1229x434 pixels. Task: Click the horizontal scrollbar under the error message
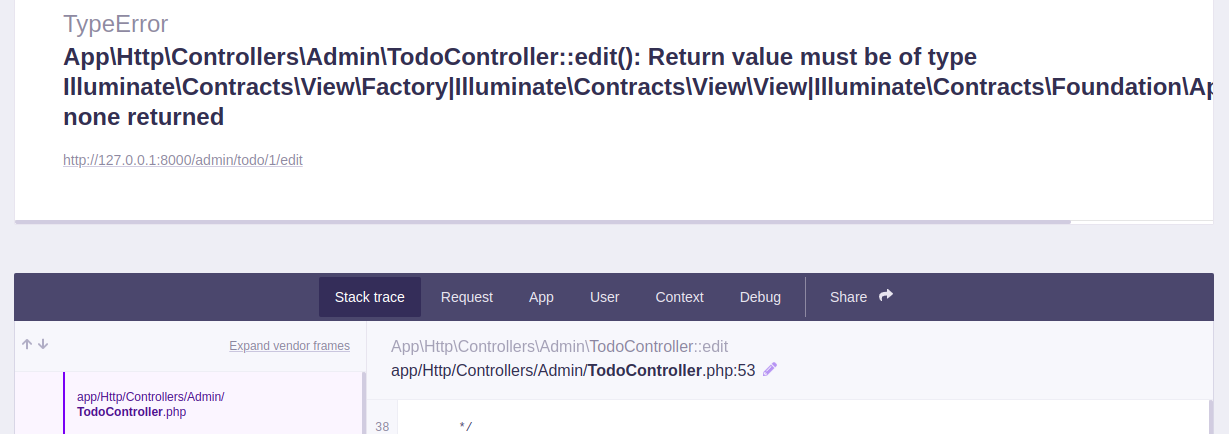540,221
